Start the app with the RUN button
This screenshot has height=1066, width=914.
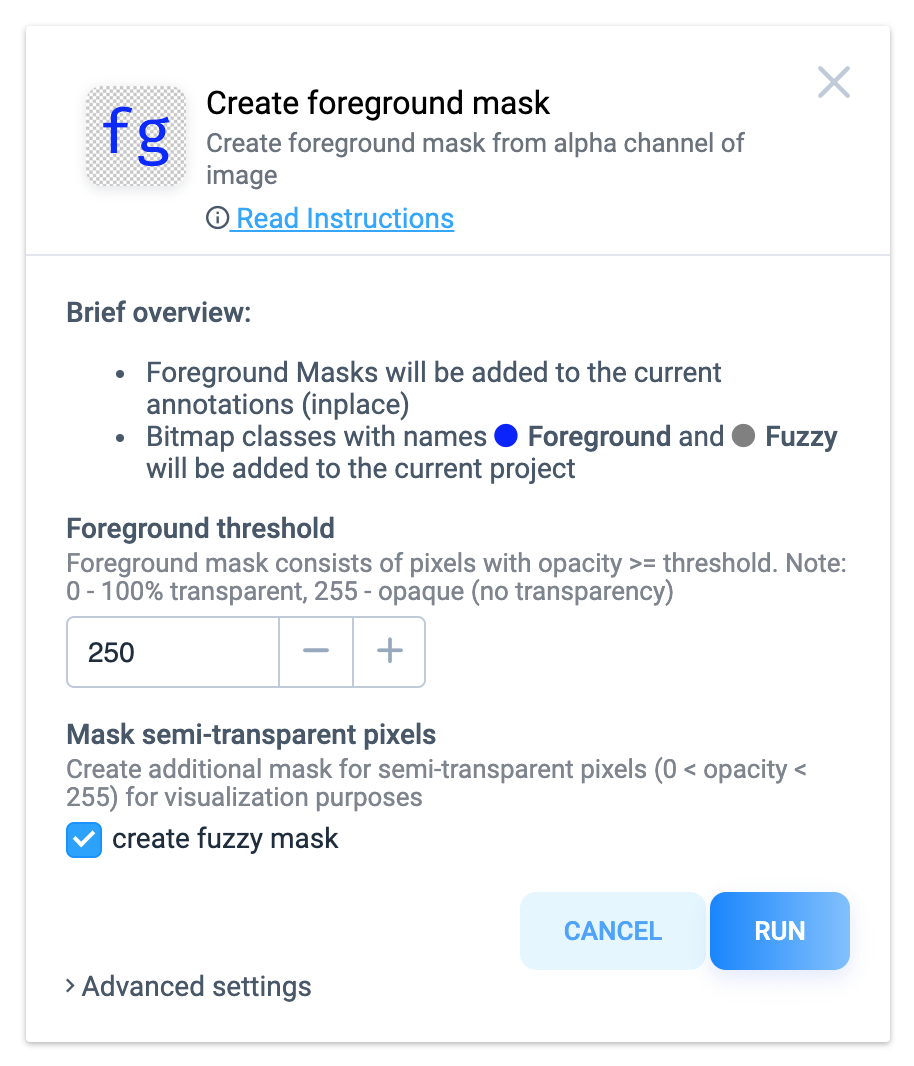[x=780, y=931]
